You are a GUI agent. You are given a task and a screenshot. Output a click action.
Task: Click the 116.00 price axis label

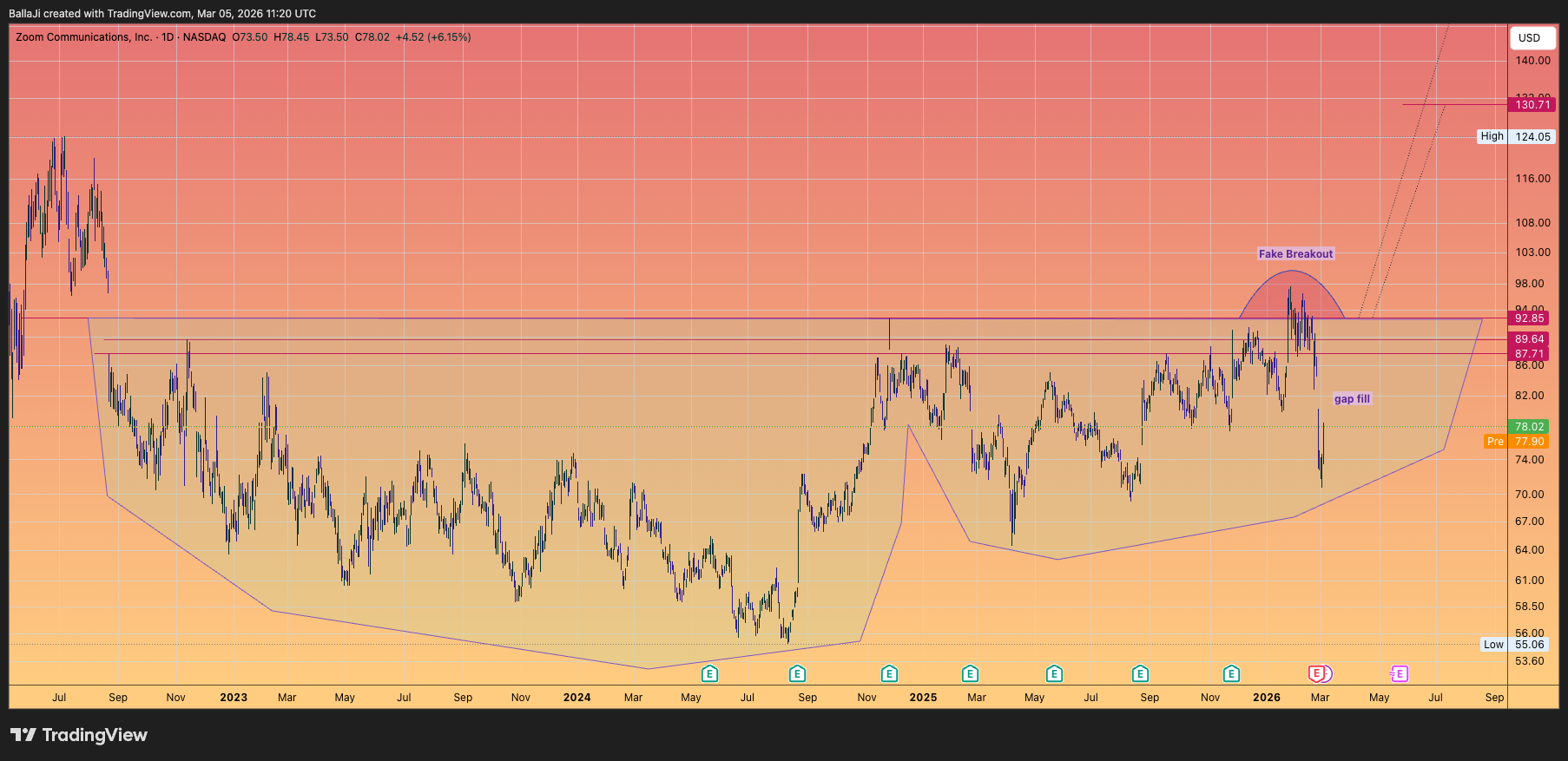pyautogui.click(x=1532, y=179)
